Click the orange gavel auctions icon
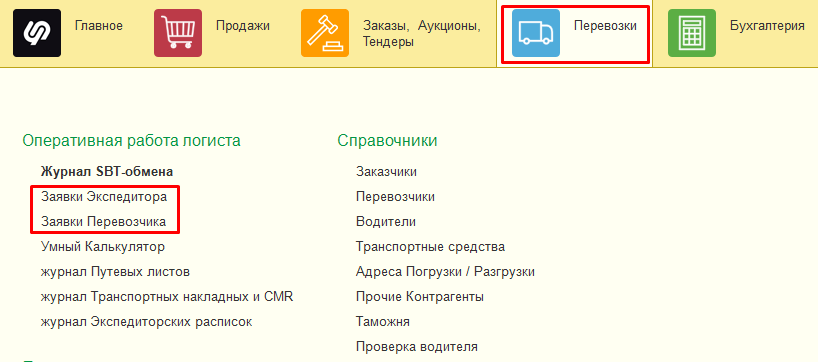 click(325, 33)
